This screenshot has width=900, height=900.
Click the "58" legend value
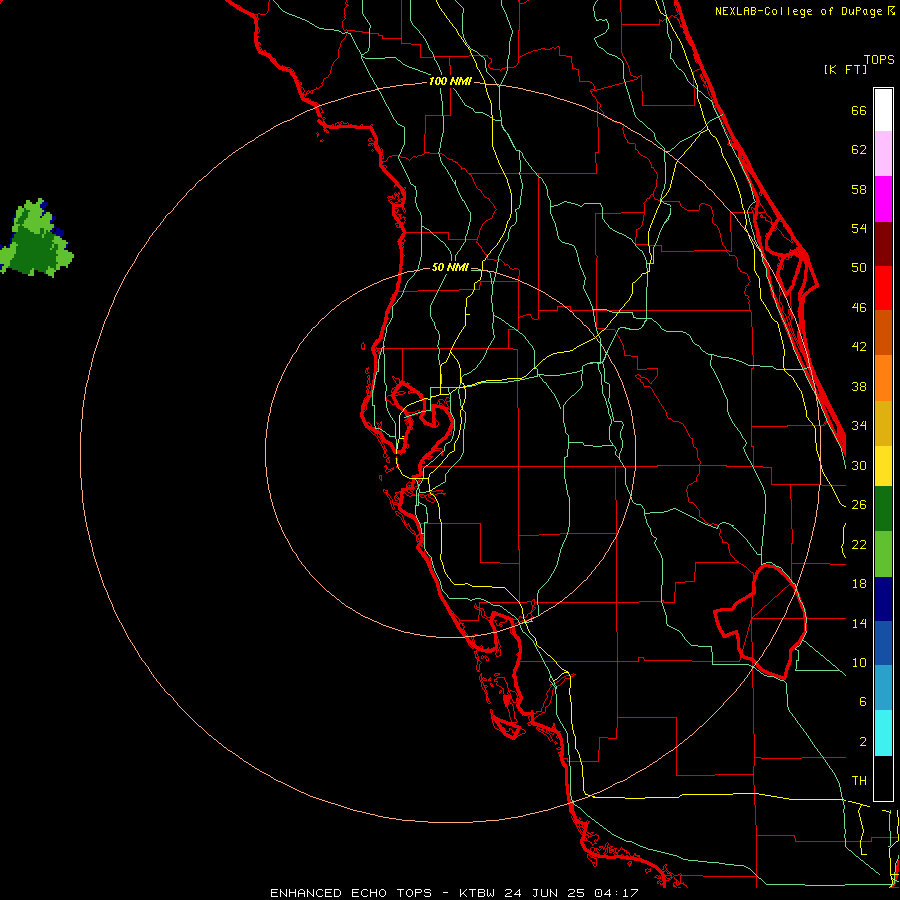tap(859, 189)
